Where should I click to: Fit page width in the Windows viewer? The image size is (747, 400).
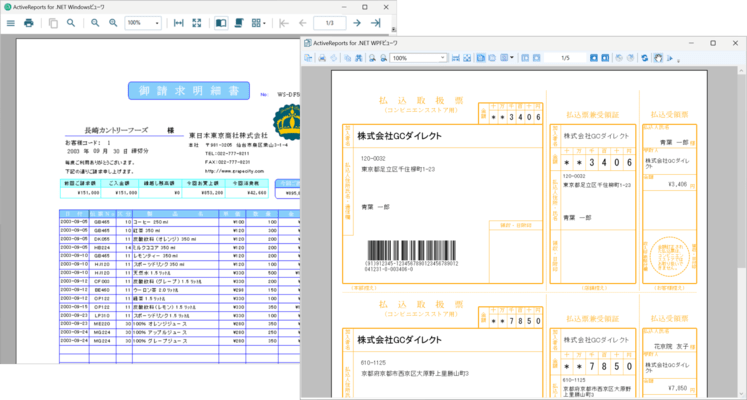pyautogui.click(x=179, y=22)
